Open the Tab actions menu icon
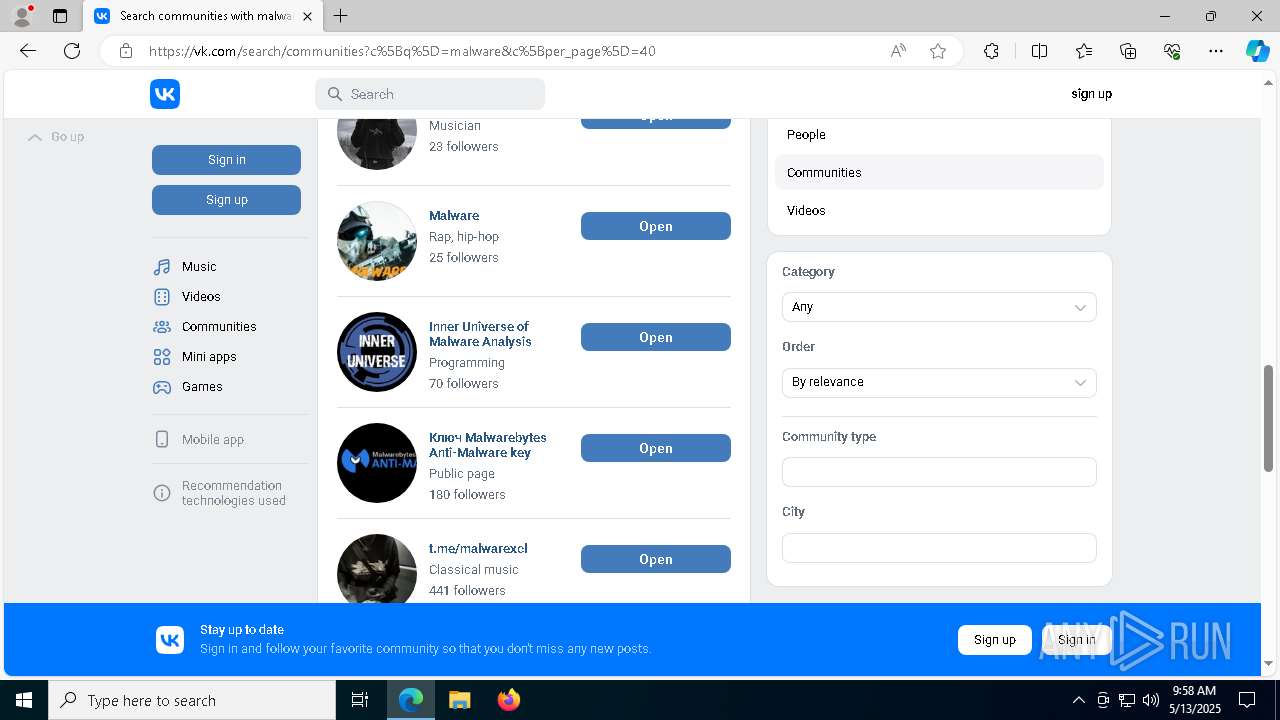 tap(60, 16)
